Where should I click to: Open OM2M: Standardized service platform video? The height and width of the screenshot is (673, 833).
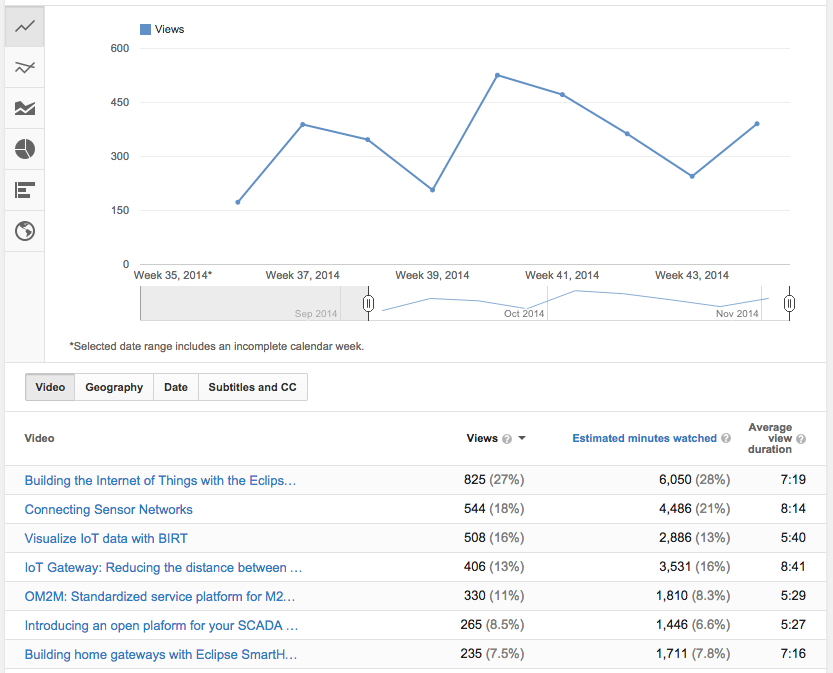tap(160, 597)
